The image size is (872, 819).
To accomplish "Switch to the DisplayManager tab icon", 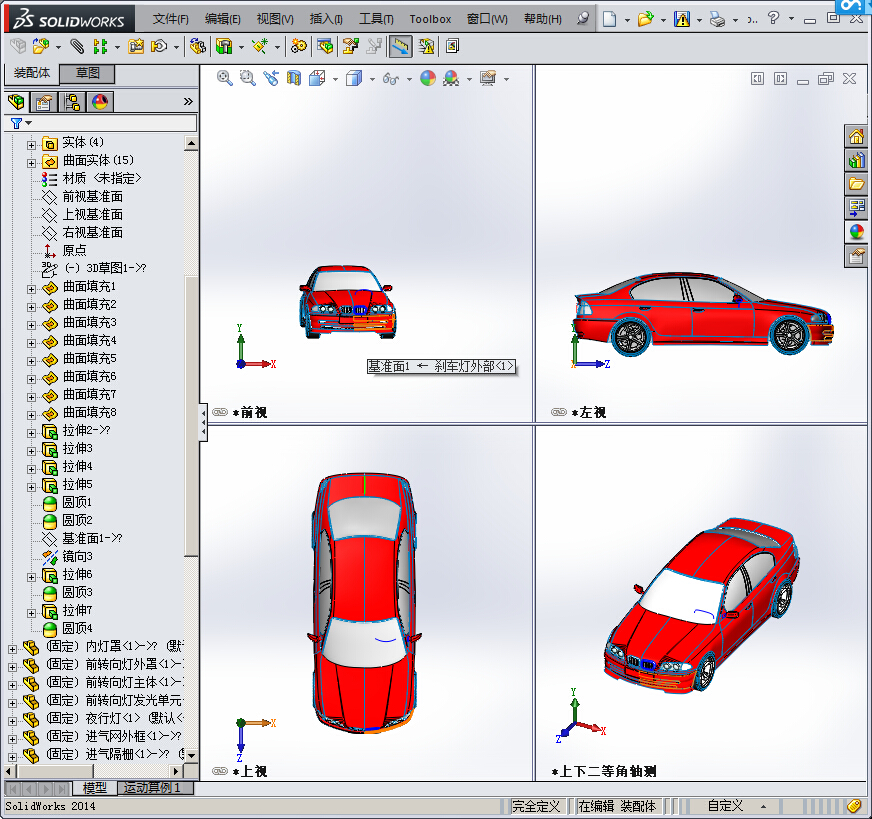I will click(100, 102).
